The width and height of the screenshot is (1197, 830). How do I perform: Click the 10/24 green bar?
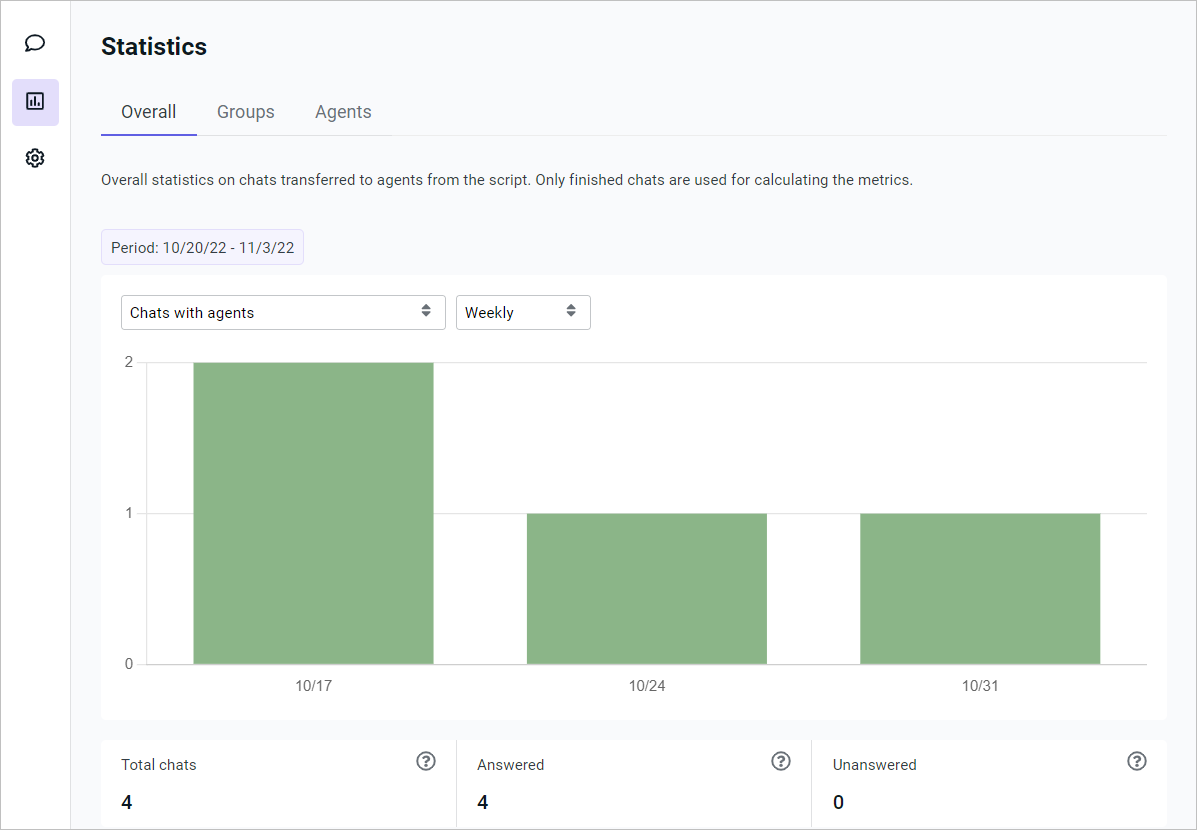pyautogui.click(x=647, y=588)
